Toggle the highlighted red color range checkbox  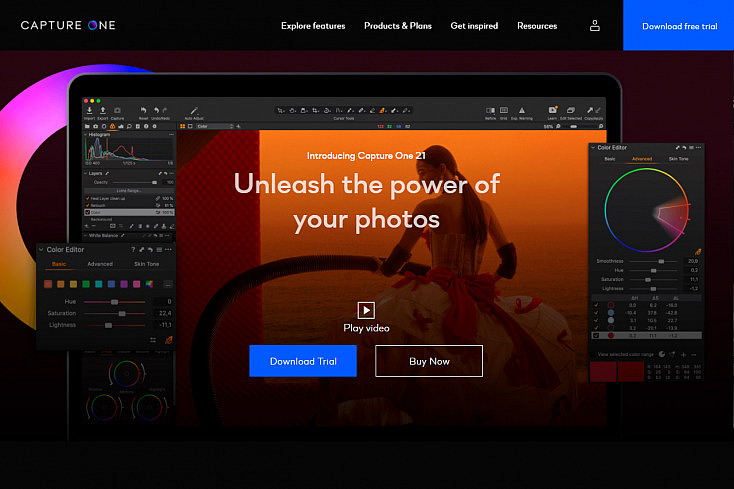596,336
